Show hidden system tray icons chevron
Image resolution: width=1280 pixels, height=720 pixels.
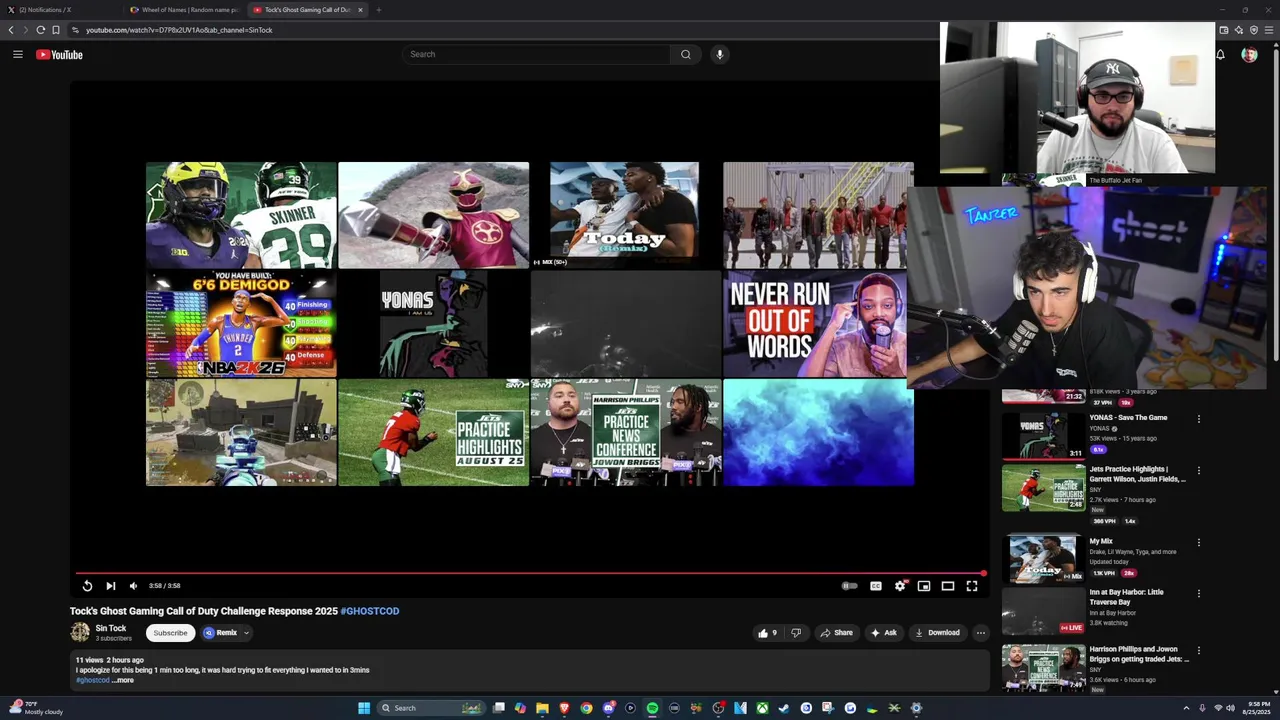1186,708
